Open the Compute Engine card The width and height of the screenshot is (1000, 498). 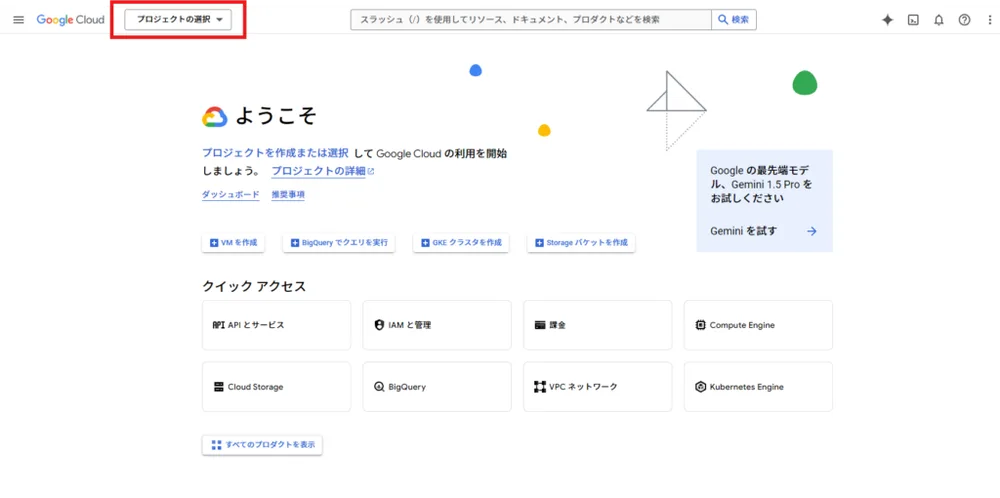coord(758,325)
